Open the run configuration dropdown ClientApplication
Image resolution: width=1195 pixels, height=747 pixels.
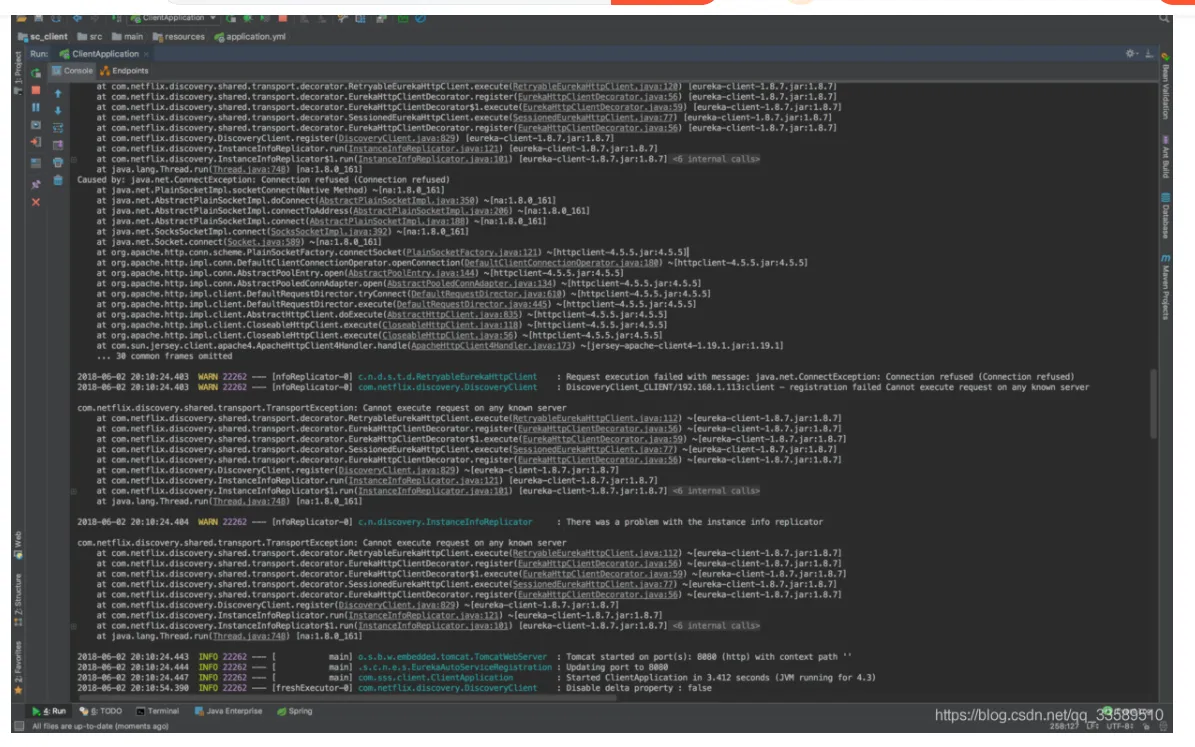coord(174,18)
